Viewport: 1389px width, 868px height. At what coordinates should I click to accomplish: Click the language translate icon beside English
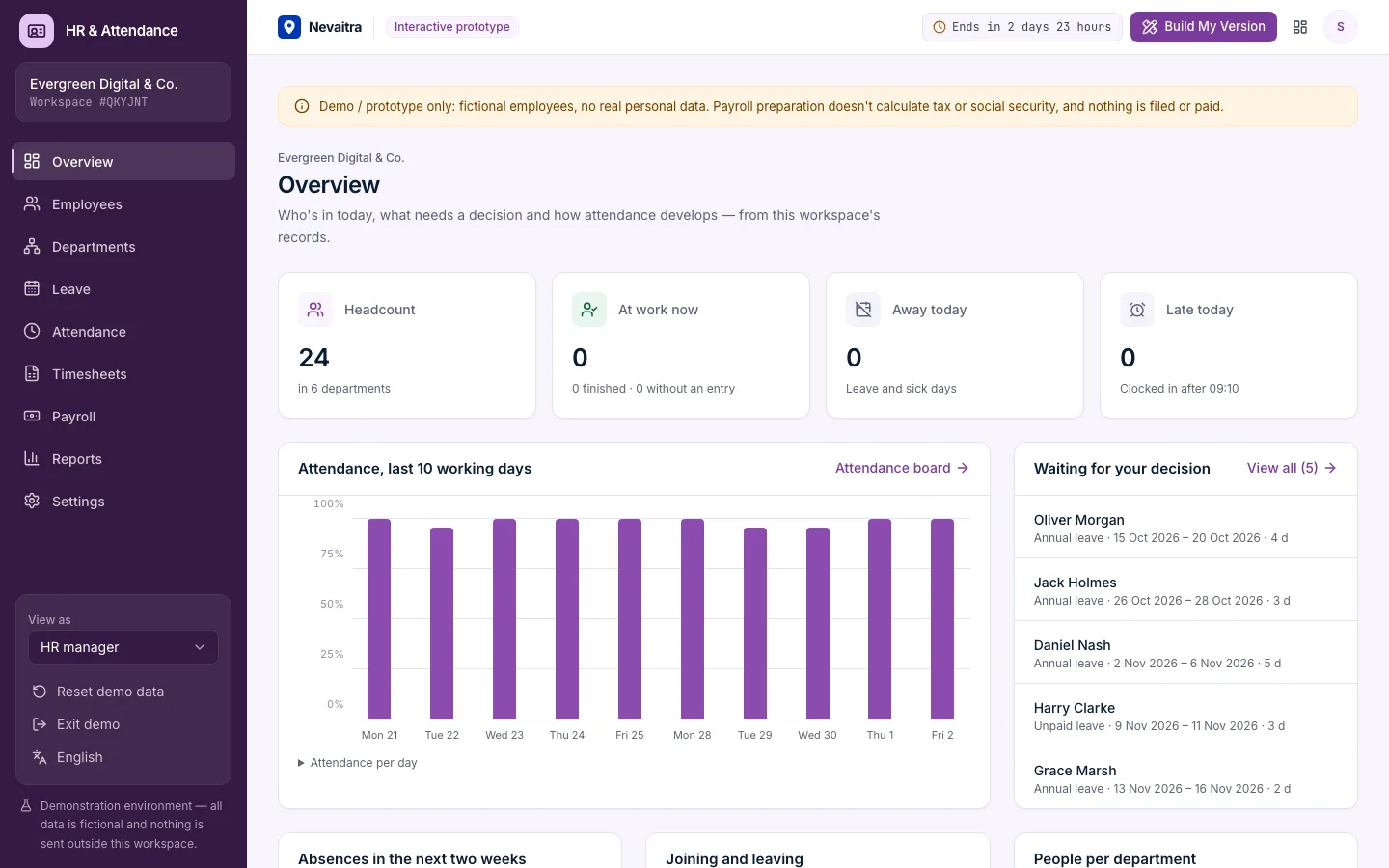tap(40, 757)
